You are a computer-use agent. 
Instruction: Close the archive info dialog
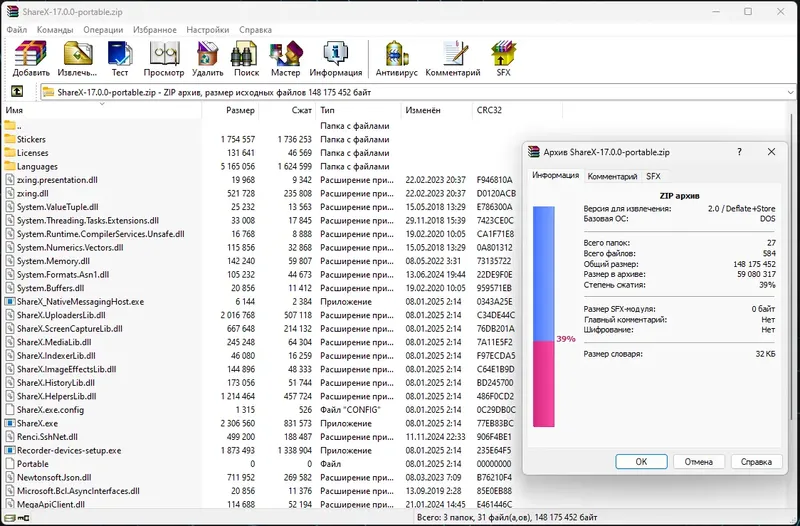tap(771, 152)
